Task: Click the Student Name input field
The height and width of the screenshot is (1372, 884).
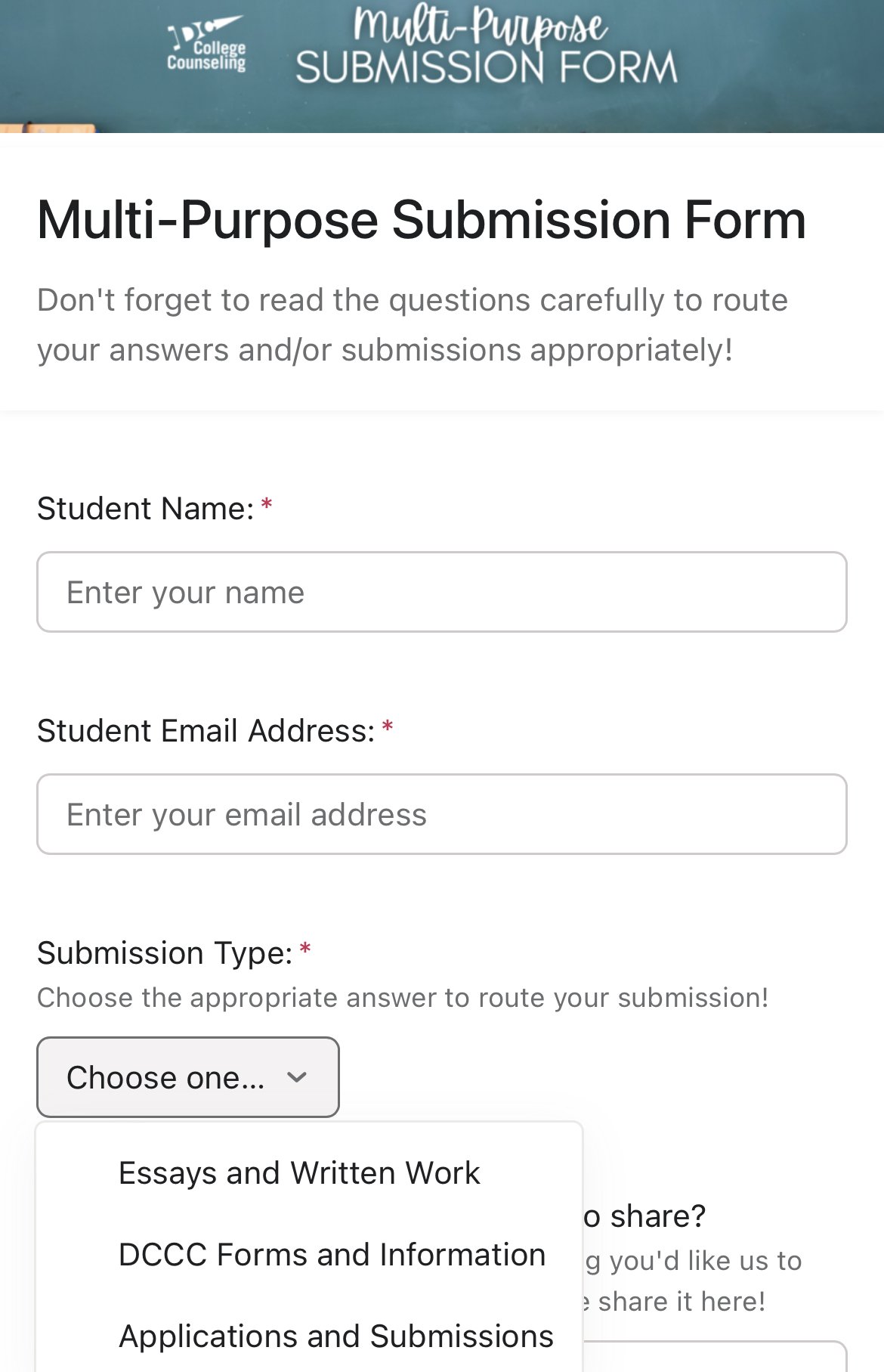Action: [x=442, y=592]
